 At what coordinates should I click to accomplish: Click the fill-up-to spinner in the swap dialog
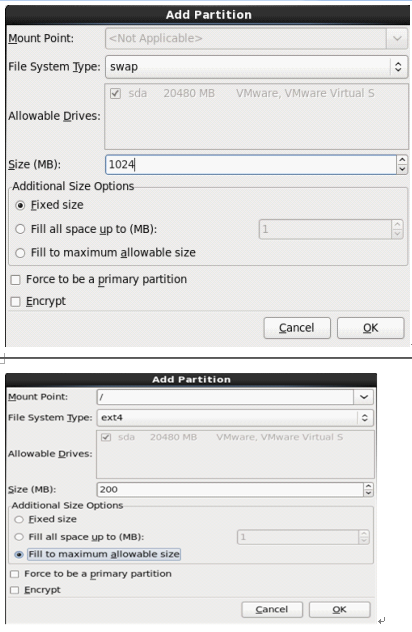397,229
